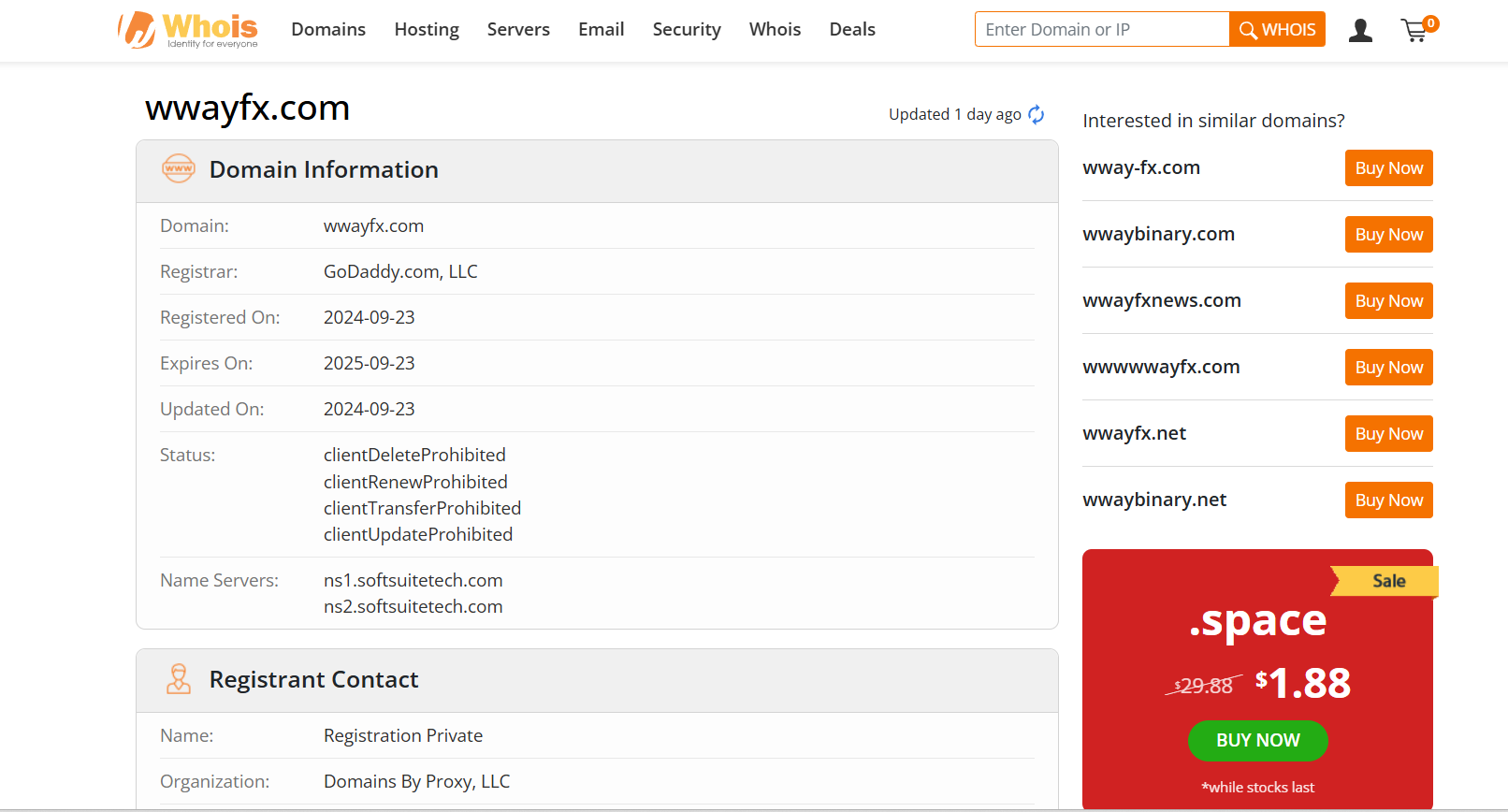The height and width of the screenshot is (812, 1508).
Task: Select the wwaybinary.com suggestion text
Action: point(1158,235)
